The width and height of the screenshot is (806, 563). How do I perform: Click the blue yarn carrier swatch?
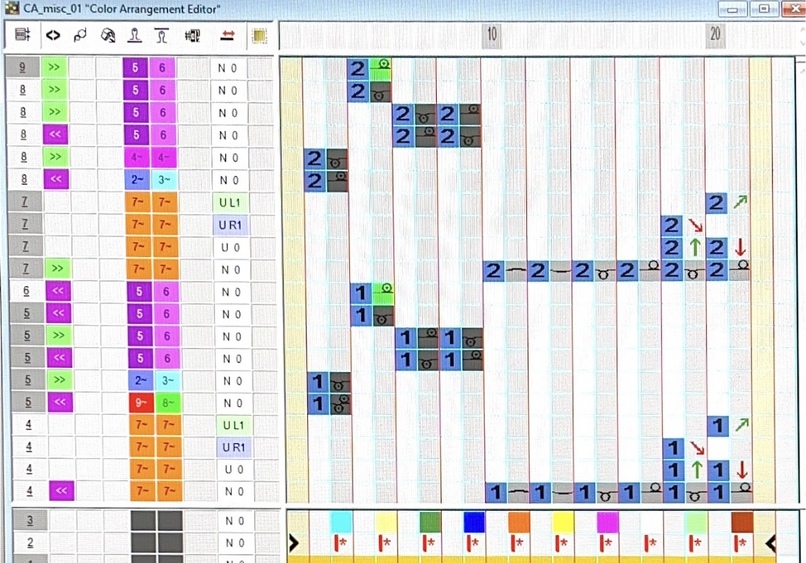coord(474,521)
